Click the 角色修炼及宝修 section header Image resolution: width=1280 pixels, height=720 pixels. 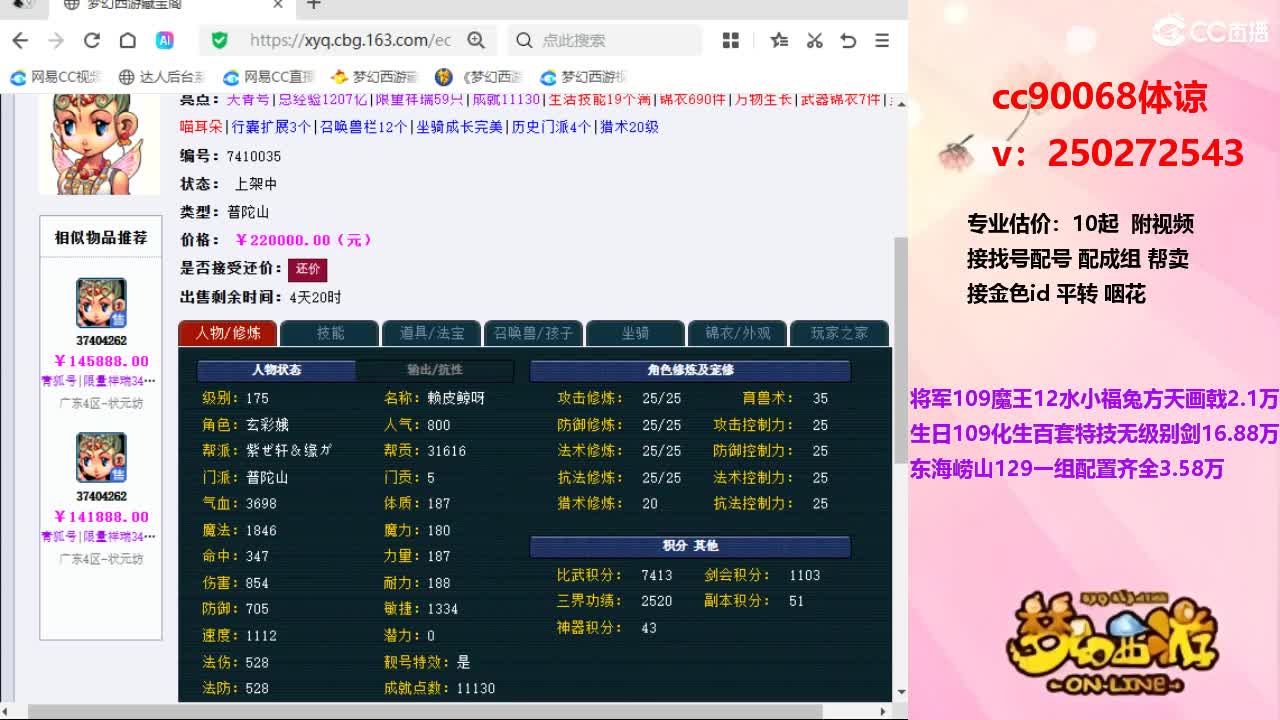tap(690, 370)
